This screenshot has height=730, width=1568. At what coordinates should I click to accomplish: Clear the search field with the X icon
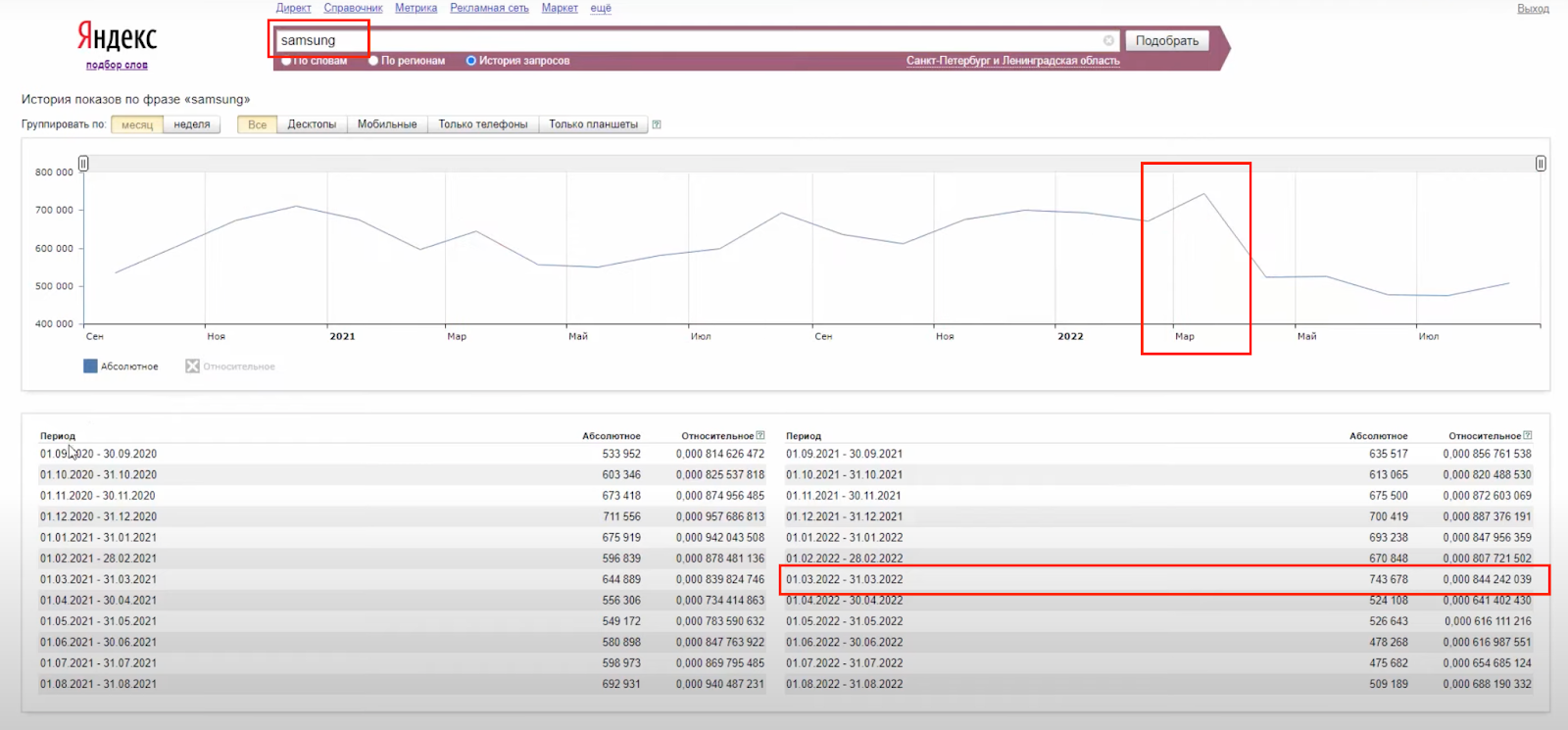tap(1108, 40)
